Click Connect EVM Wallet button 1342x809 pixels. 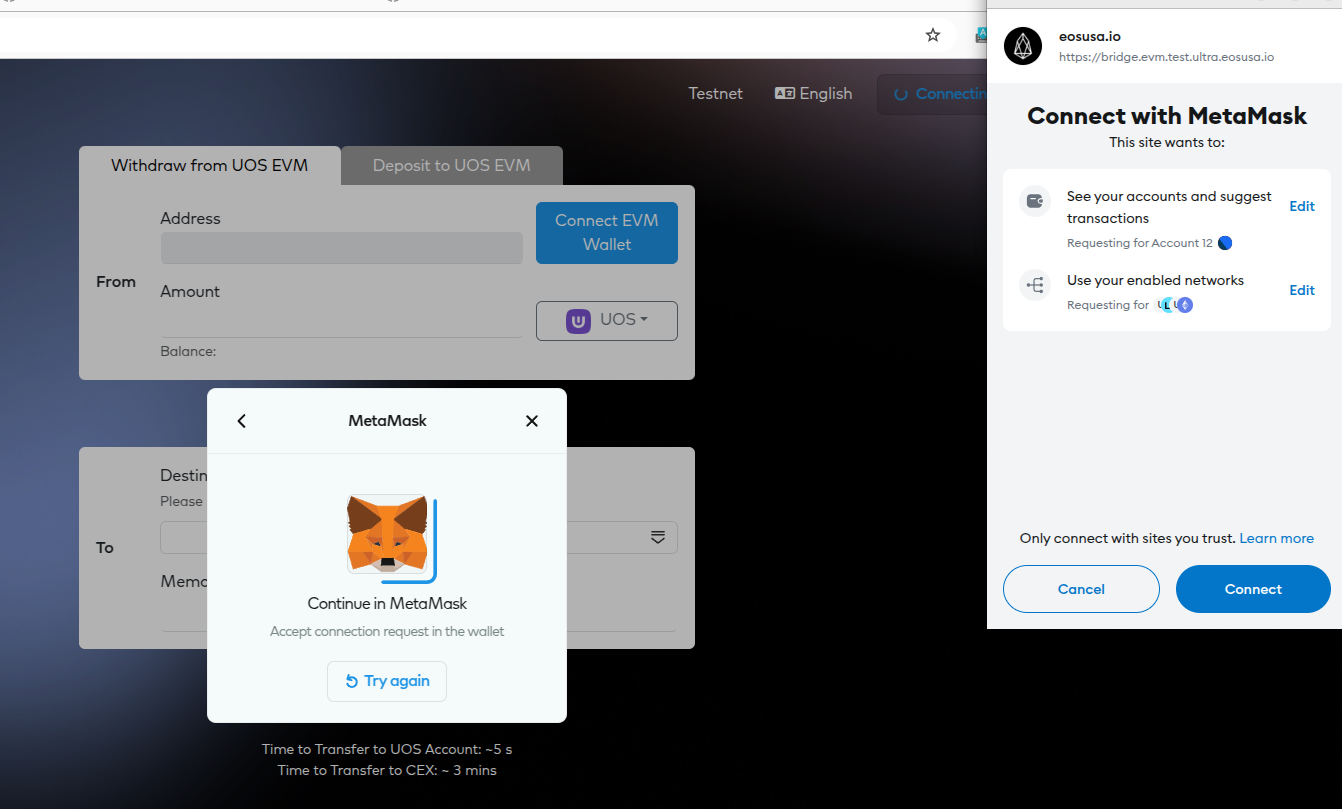pyautogui.click(x=607, y=233)
